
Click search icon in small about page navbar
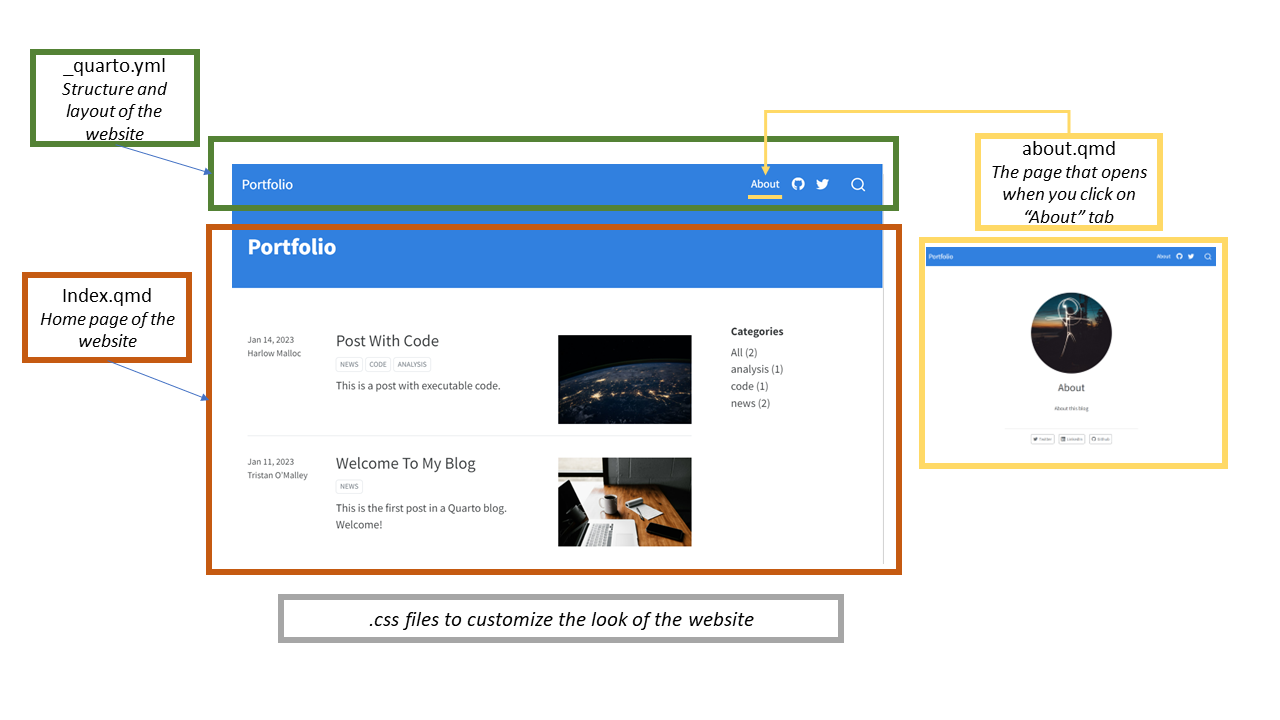[x=1208, y=257]
